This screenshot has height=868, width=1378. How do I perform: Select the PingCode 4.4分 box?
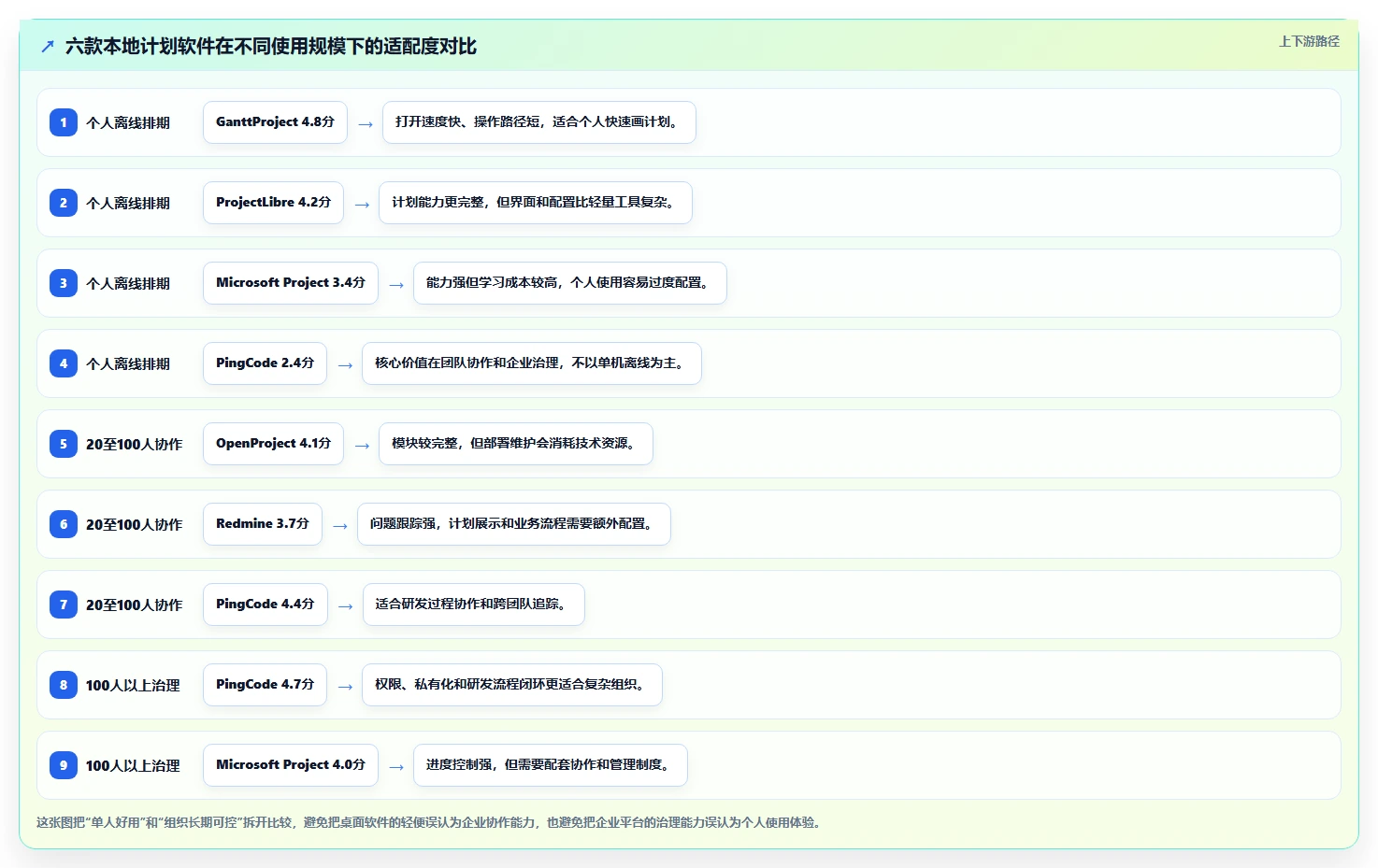[x=266, y=605]
